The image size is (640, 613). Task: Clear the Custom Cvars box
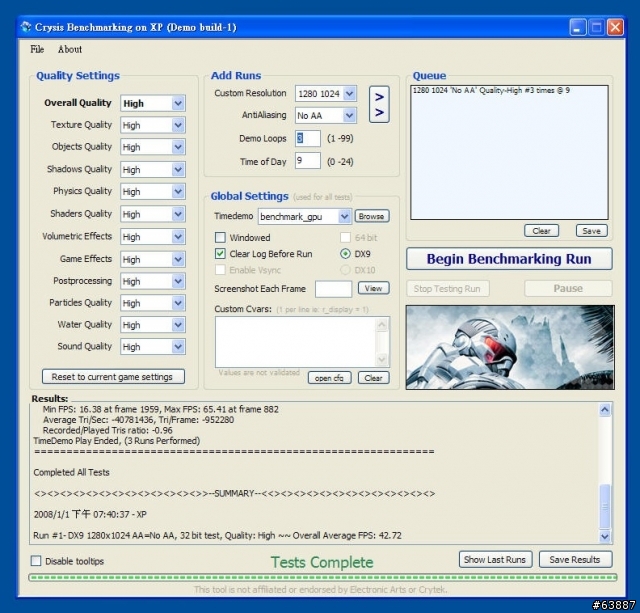coord(373,378)
